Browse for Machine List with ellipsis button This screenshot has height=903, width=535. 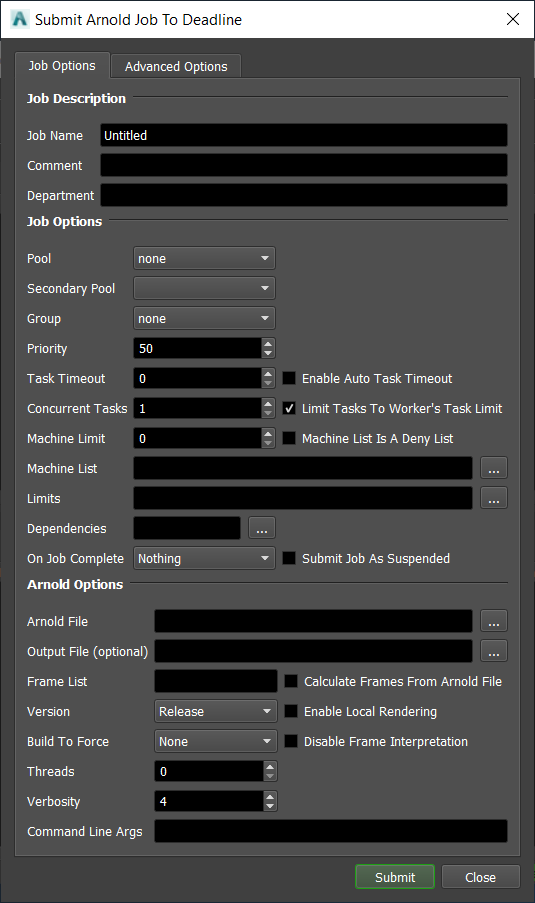click(494, 468)
